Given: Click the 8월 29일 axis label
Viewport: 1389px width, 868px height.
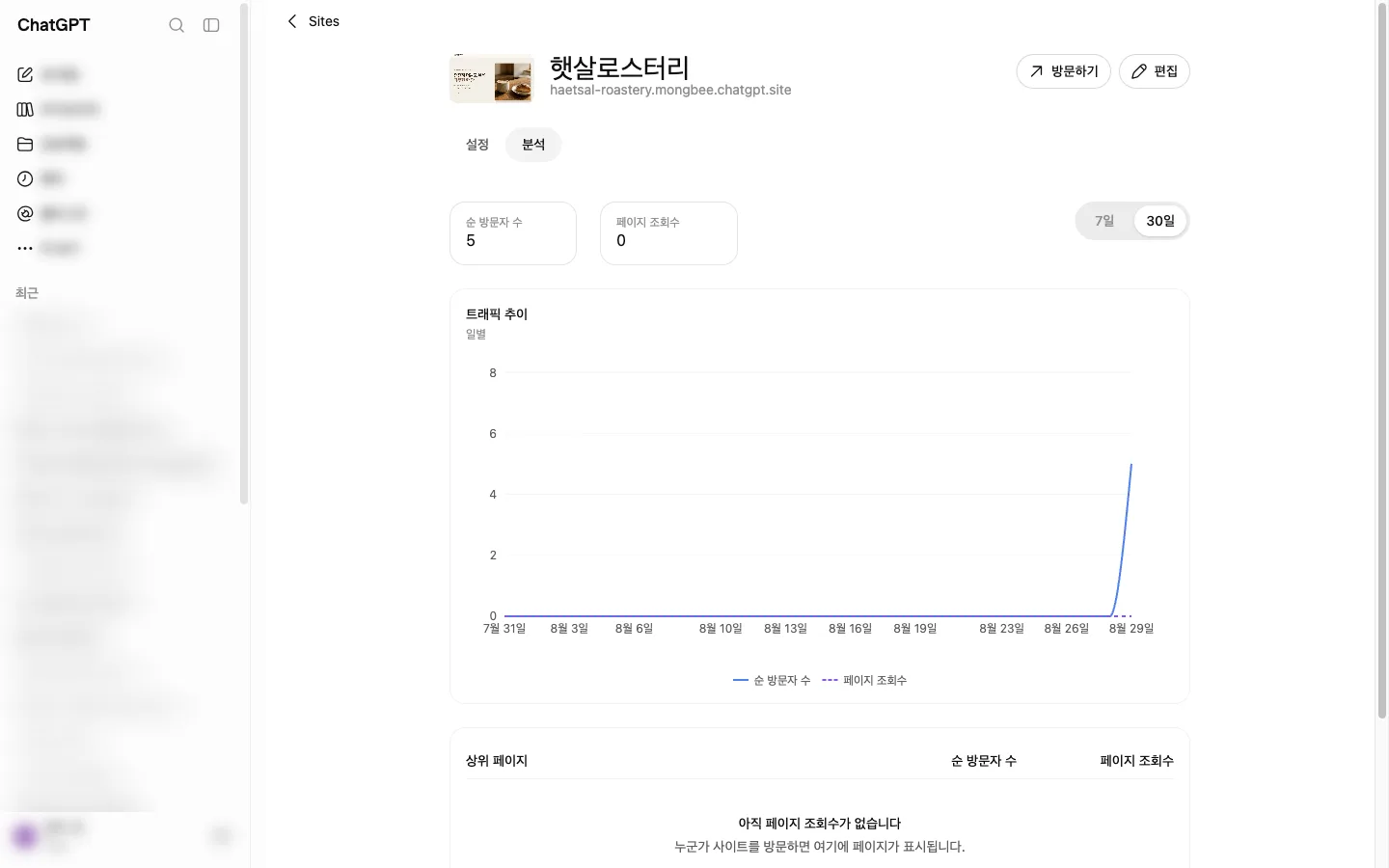Looking at the screenshot, I should [1131, 628].
